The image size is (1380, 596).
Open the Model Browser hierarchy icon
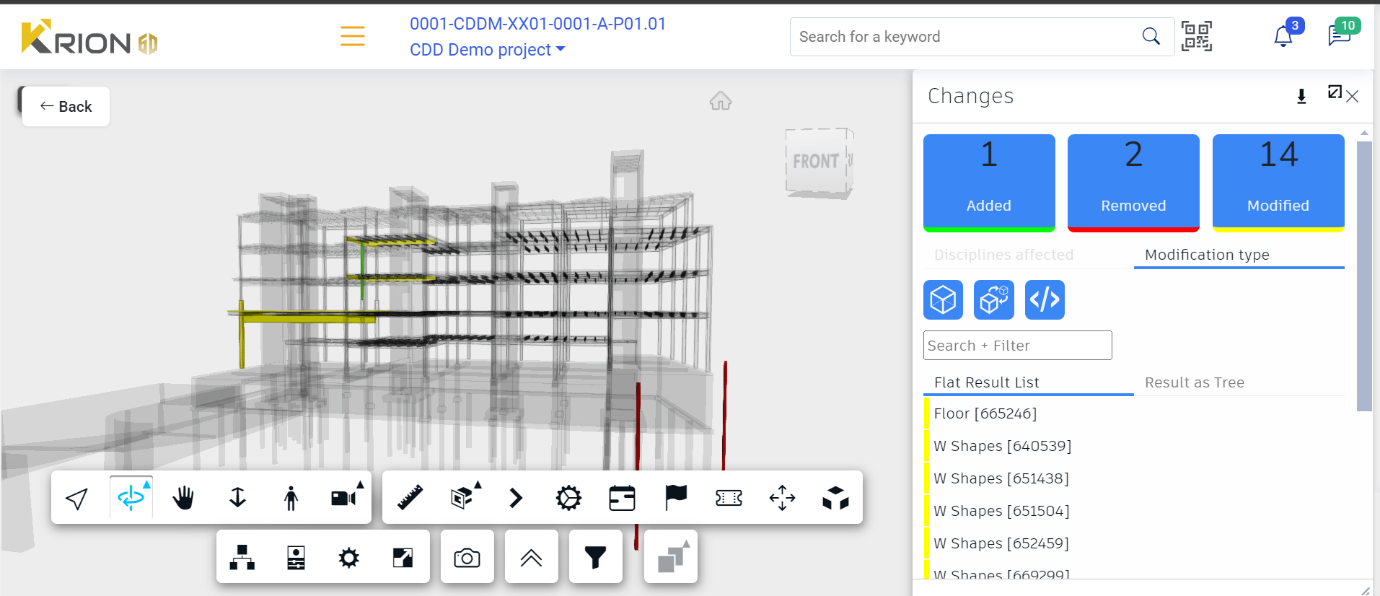(x=242, y=558)
